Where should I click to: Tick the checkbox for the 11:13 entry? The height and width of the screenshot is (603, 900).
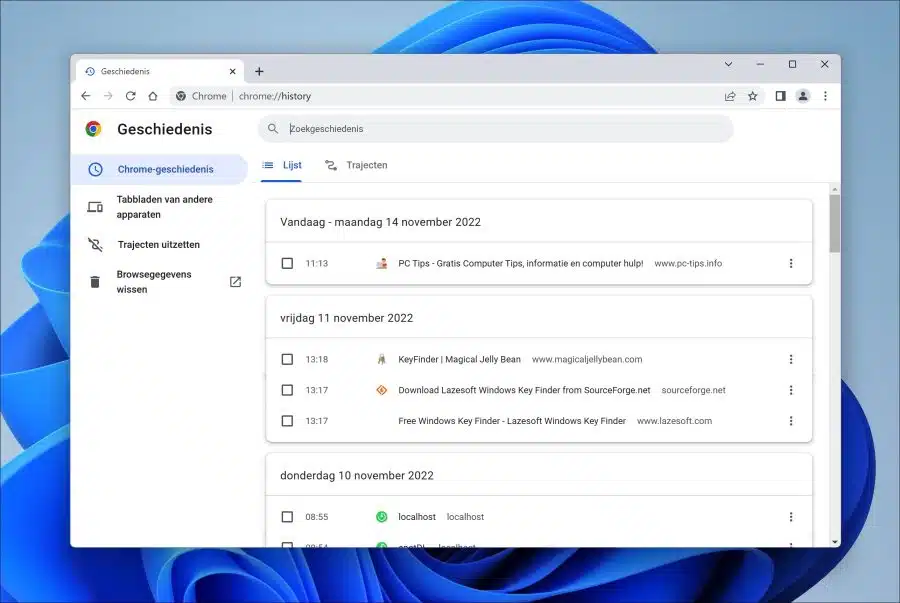pos(287,263)
